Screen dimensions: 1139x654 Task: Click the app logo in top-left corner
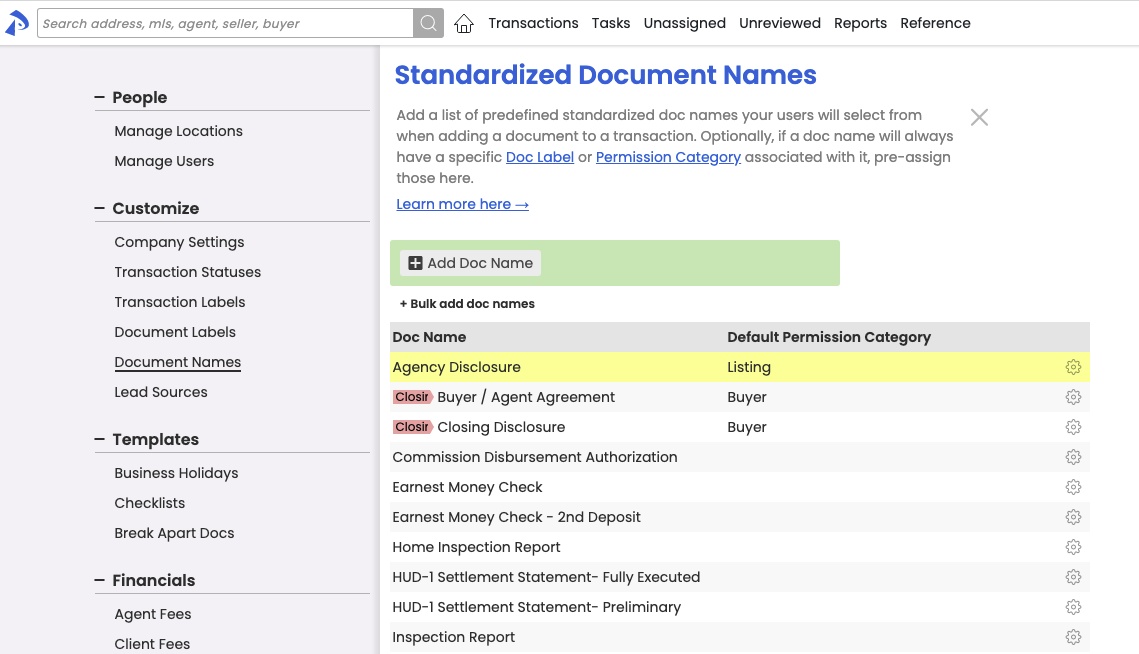(x=17, y=23)
